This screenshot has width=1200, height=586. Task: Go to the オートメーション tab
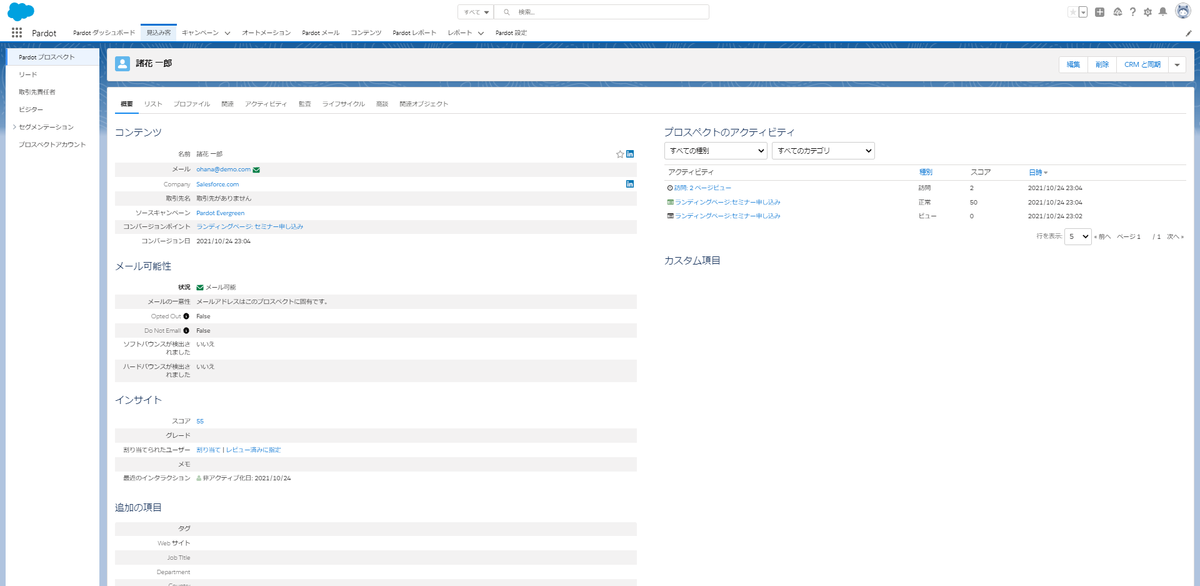[266, 33]
